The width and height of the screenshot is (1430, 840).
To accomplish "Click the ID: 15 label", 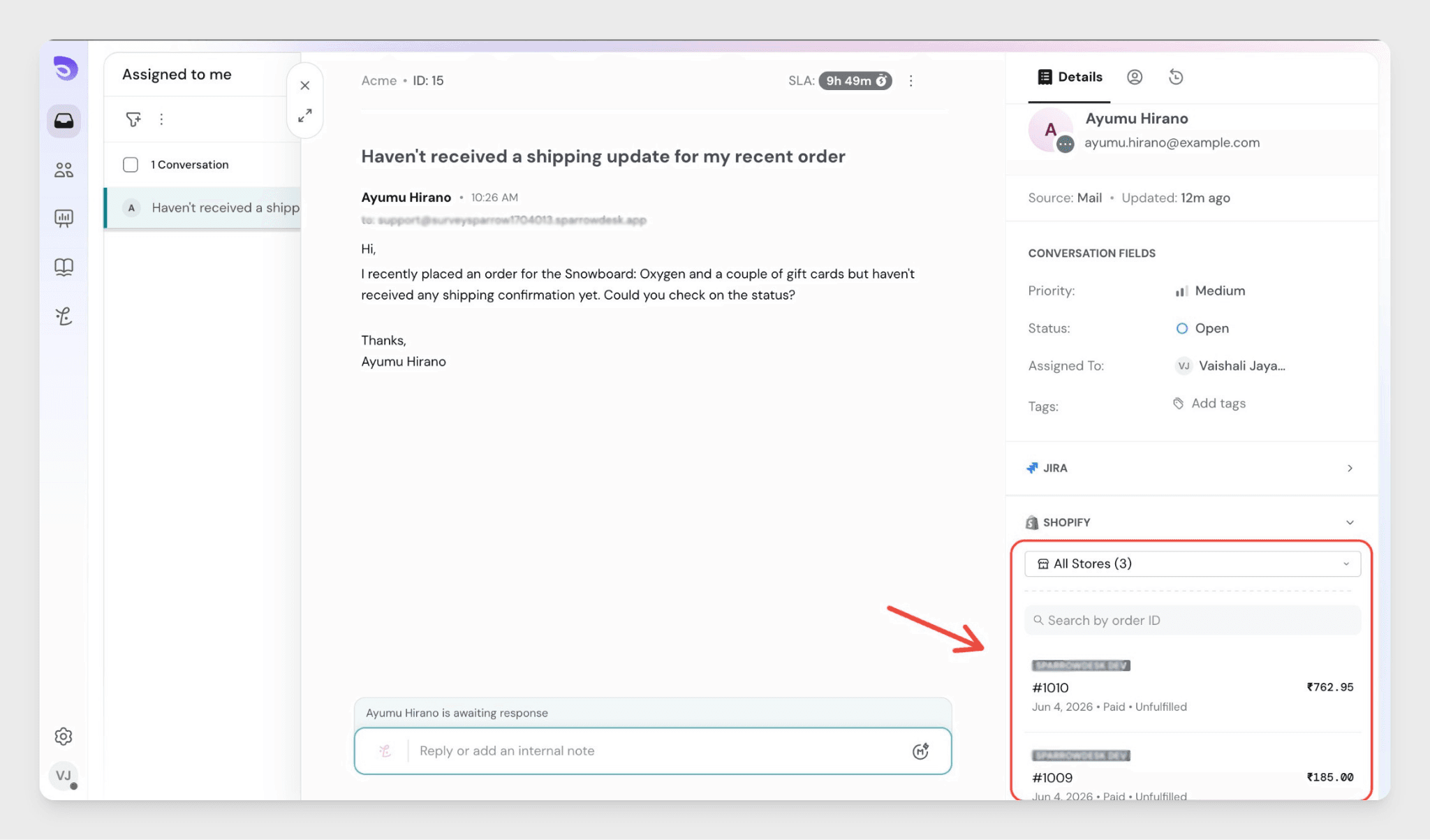I will click(x=428, y=80).
